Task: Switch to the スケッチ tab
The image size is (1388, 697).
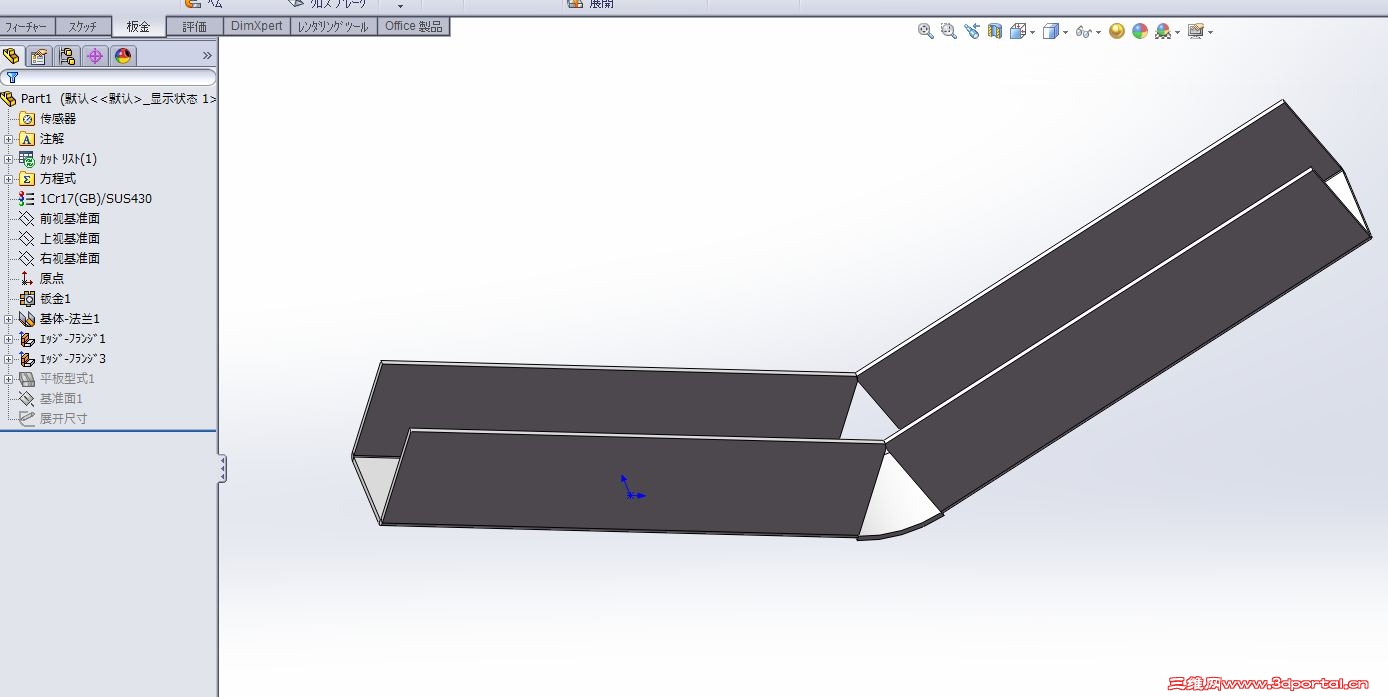Action: point(83,27)
